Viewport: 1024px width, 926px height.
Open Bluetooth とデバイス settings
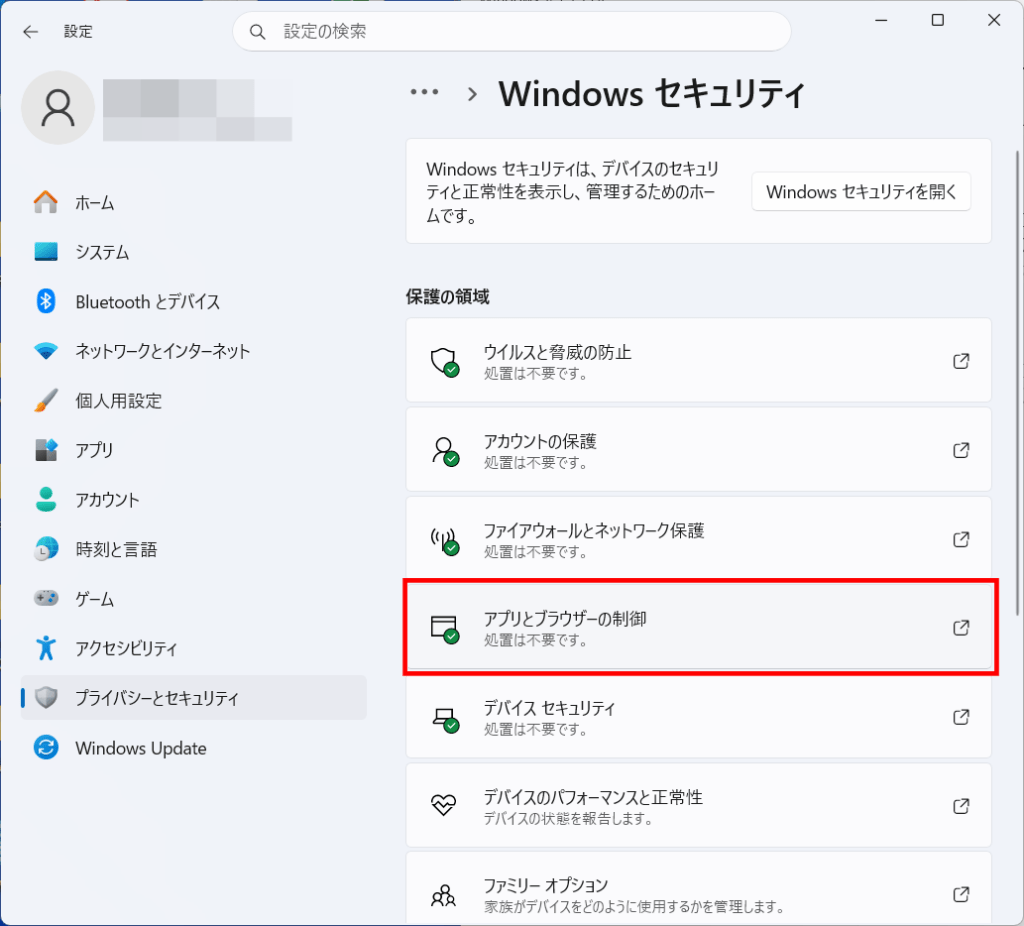(147, 302)
